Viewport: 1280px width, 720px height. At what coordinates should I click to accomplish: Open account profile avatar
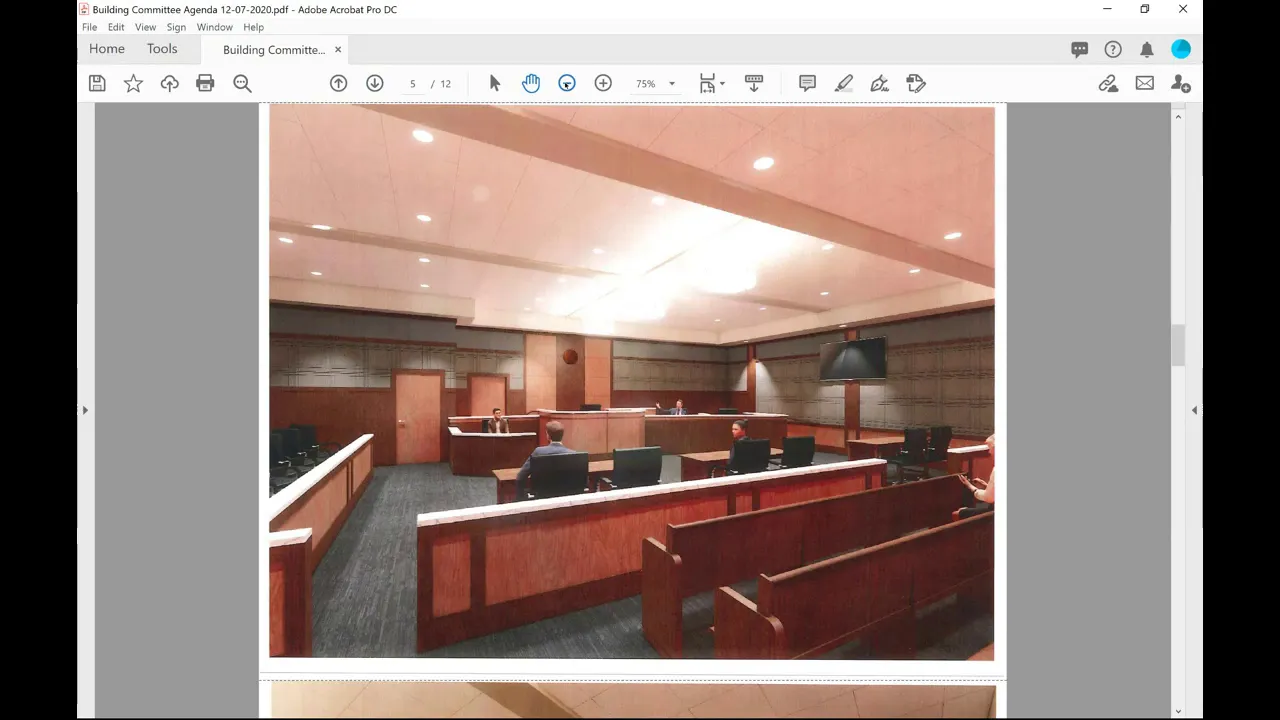click(1181, 49)
